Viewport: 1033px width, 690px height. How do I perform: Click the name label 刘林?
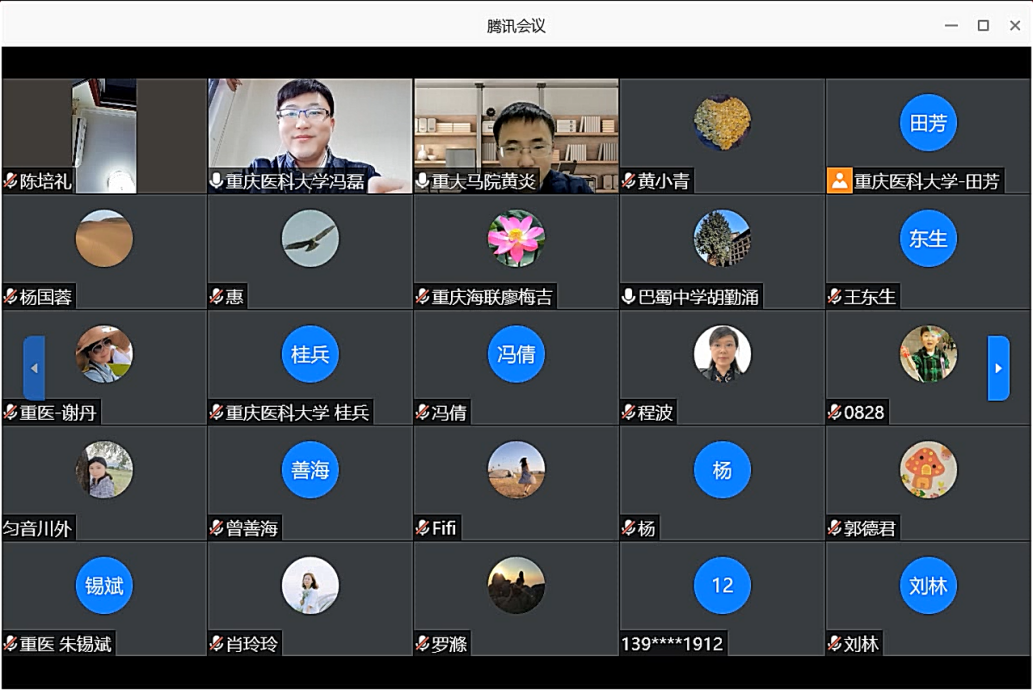tap(861, 644)
